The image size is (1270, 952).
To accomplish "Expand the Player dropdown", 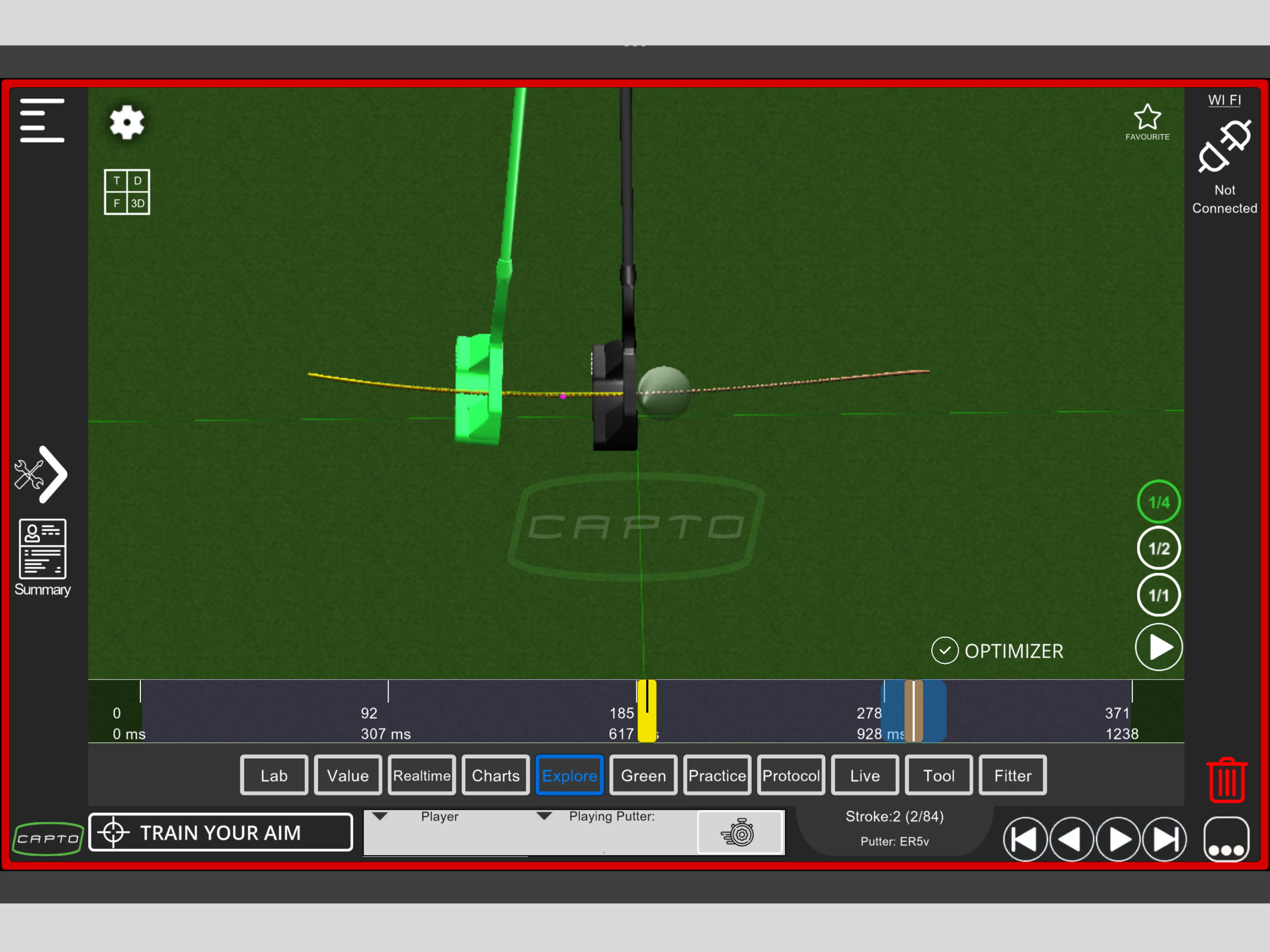I will [x=380, y=816].
